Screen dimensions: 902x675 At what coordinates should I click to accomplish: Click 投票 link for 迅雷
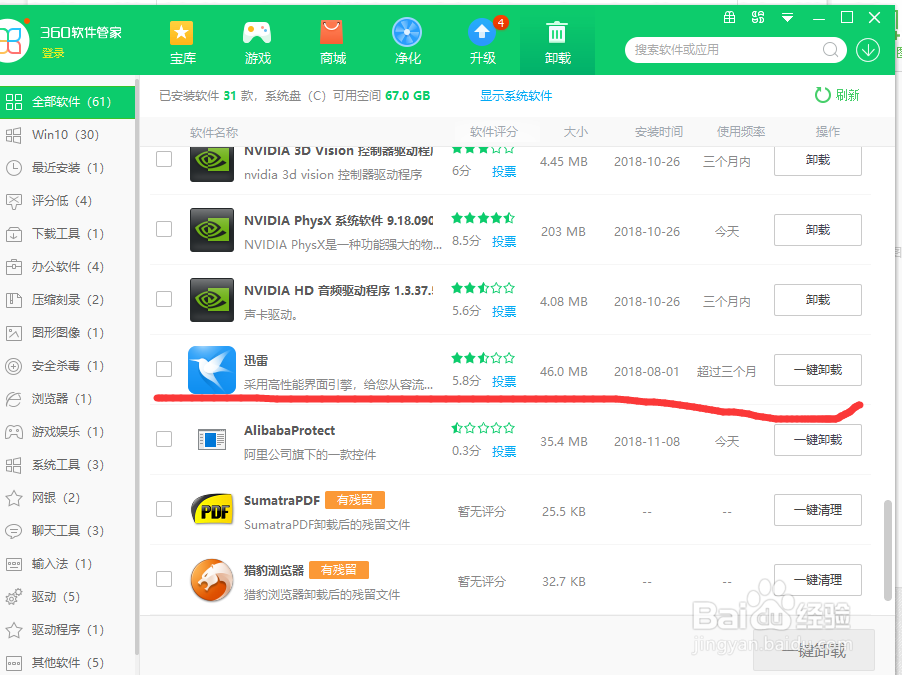(504, 382)
